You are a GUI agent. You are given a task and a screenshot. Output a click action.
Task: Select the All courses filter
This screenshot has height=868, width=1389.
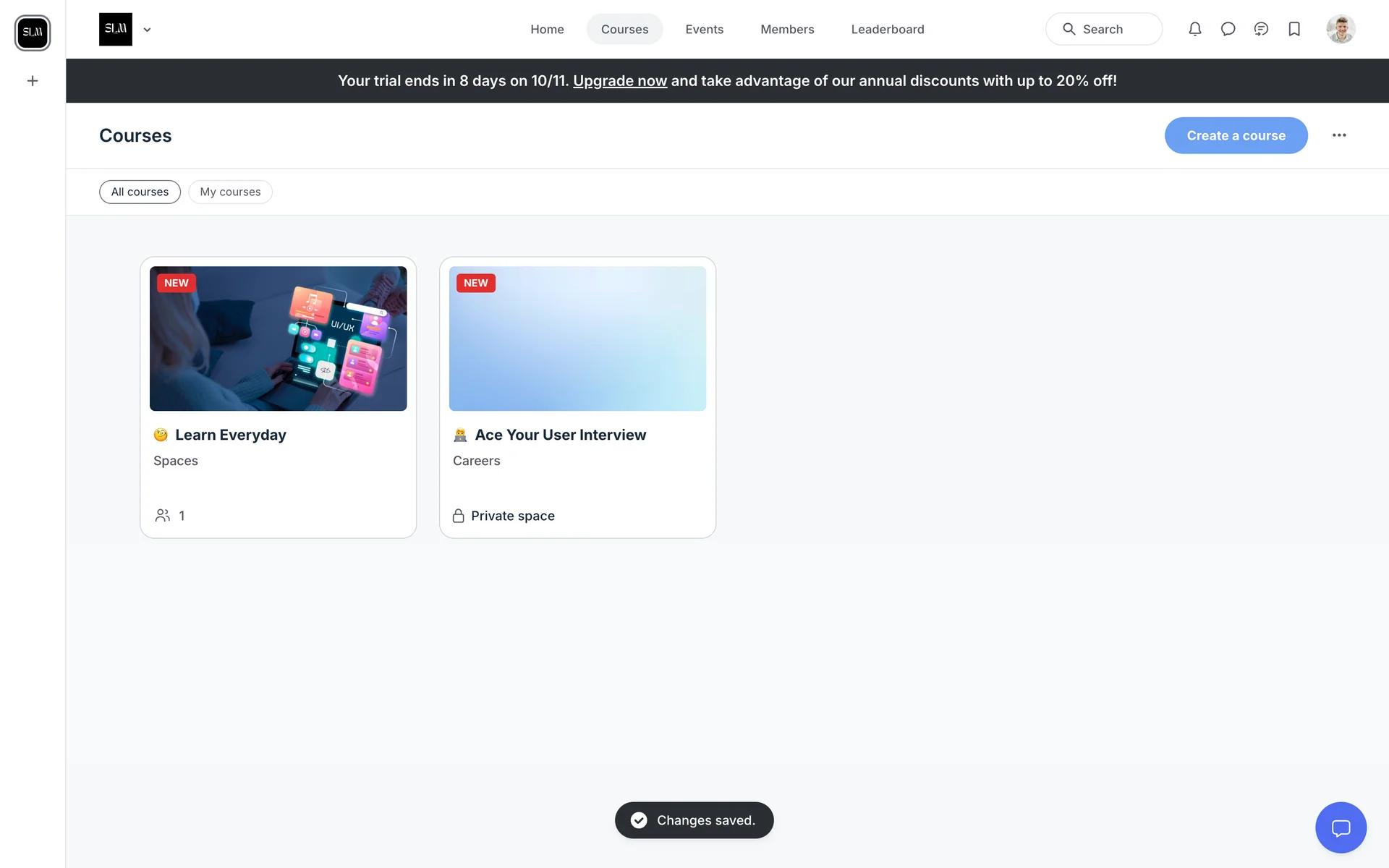(140, 192)
